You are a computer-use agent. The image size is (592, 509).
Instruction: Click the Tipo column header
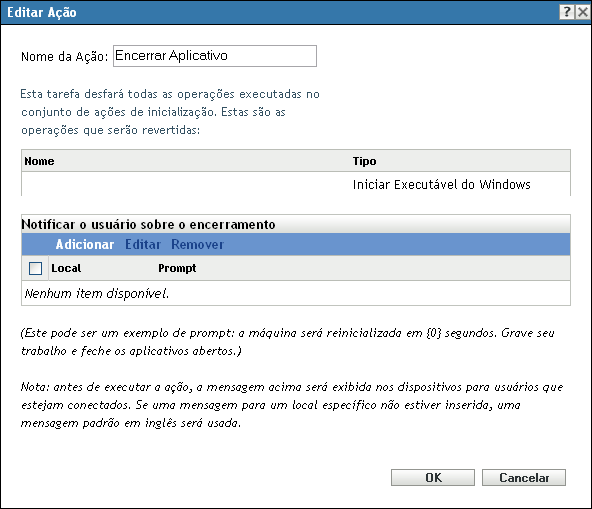pyautogui.click(x=364, y=161)
